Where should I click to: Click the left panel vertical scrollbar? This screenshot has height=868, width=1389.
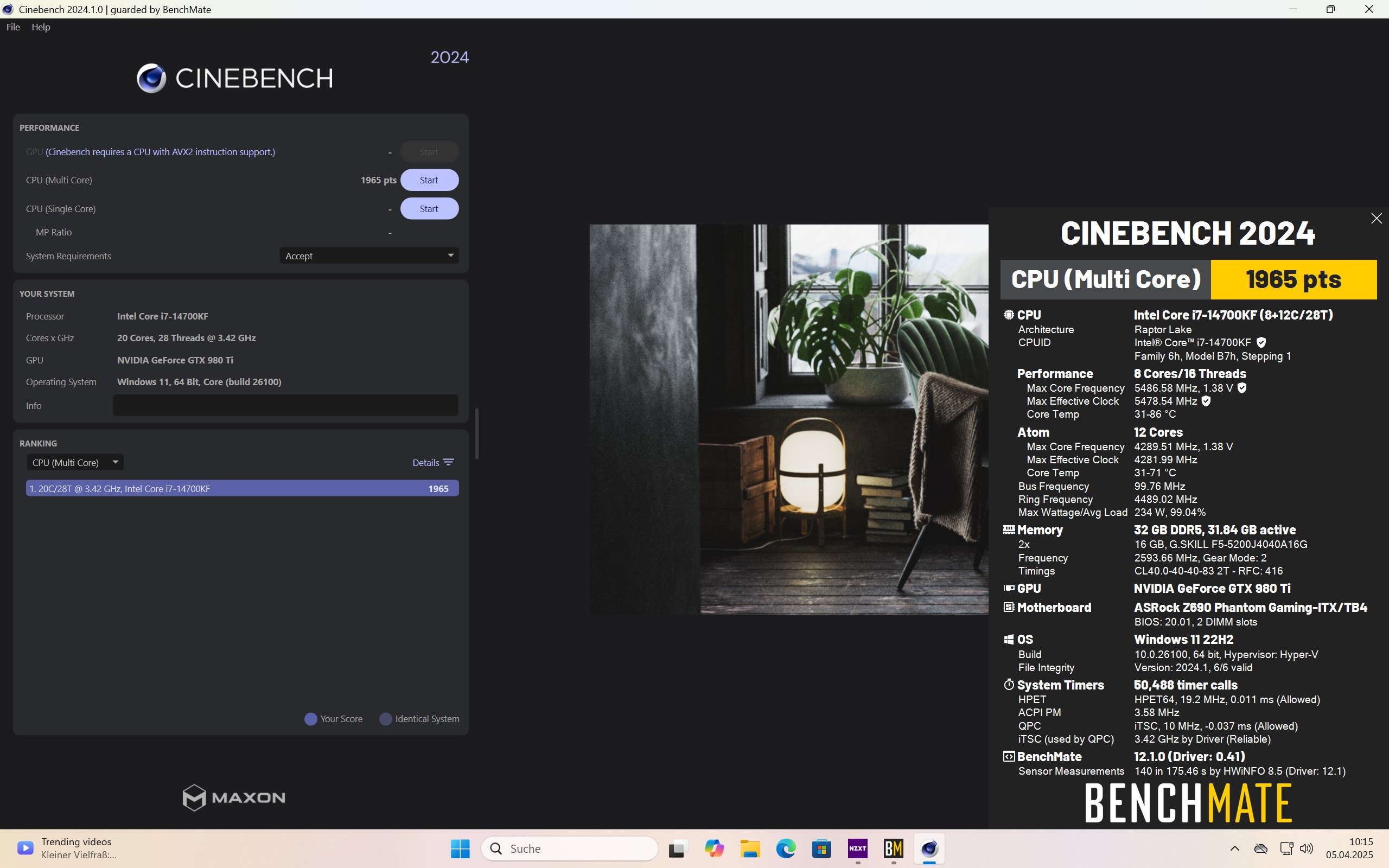[x=477, y=433]
